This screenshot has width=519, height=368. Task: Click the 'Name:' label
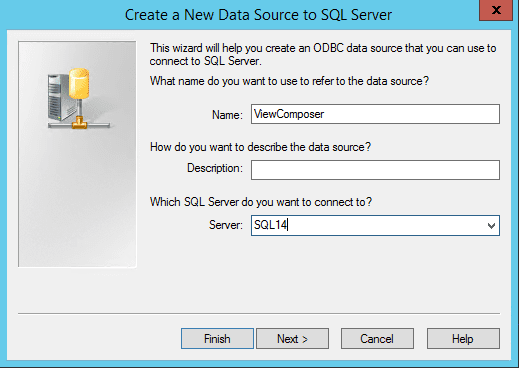coord(227,115)
